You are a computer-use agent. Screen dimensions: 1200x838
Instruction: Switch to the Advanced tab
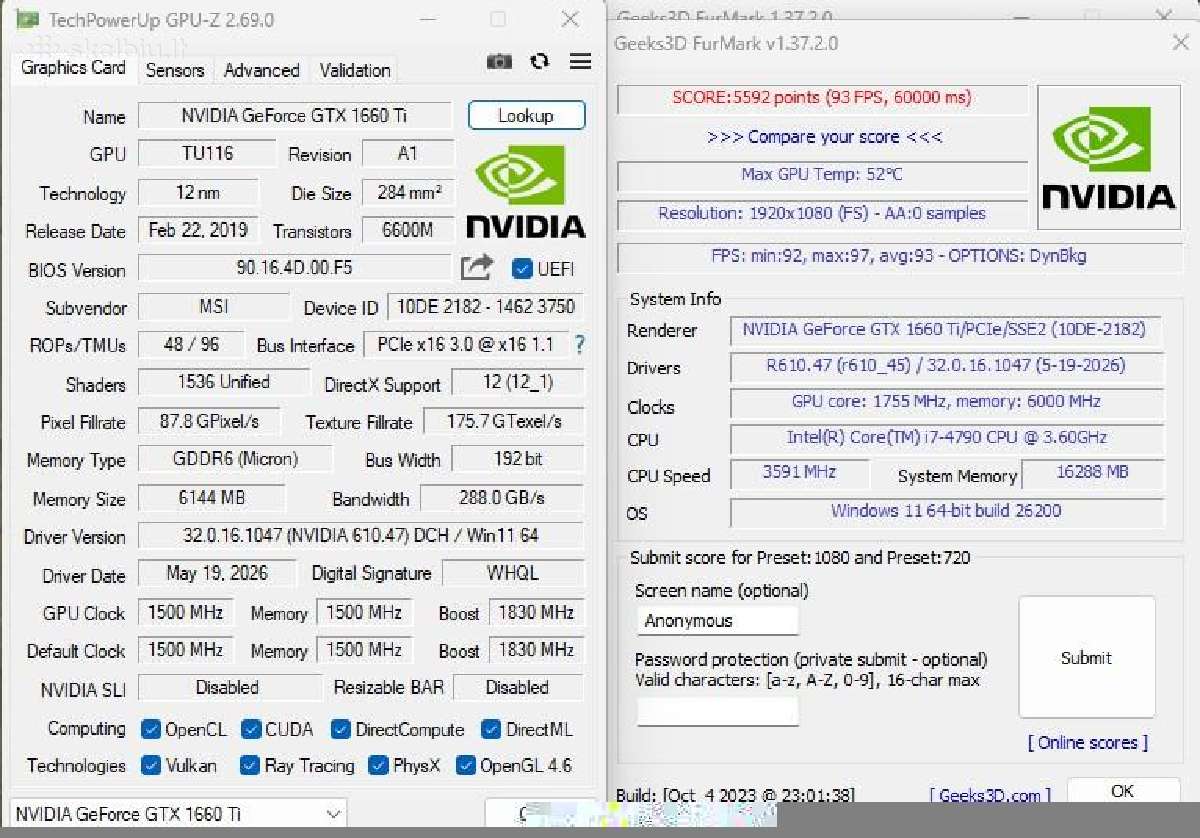click(x=262, y=70)
